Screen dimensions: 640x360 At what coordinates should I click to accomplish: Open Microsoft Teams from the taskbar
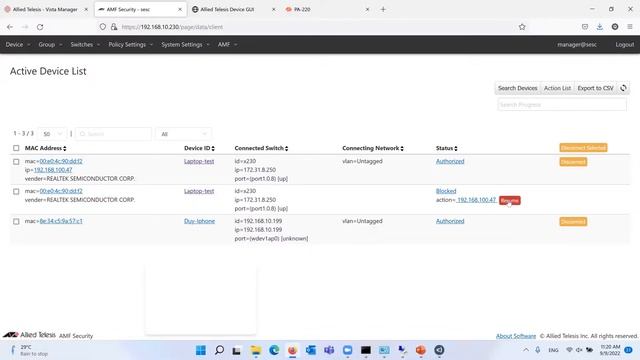[329, 350]
